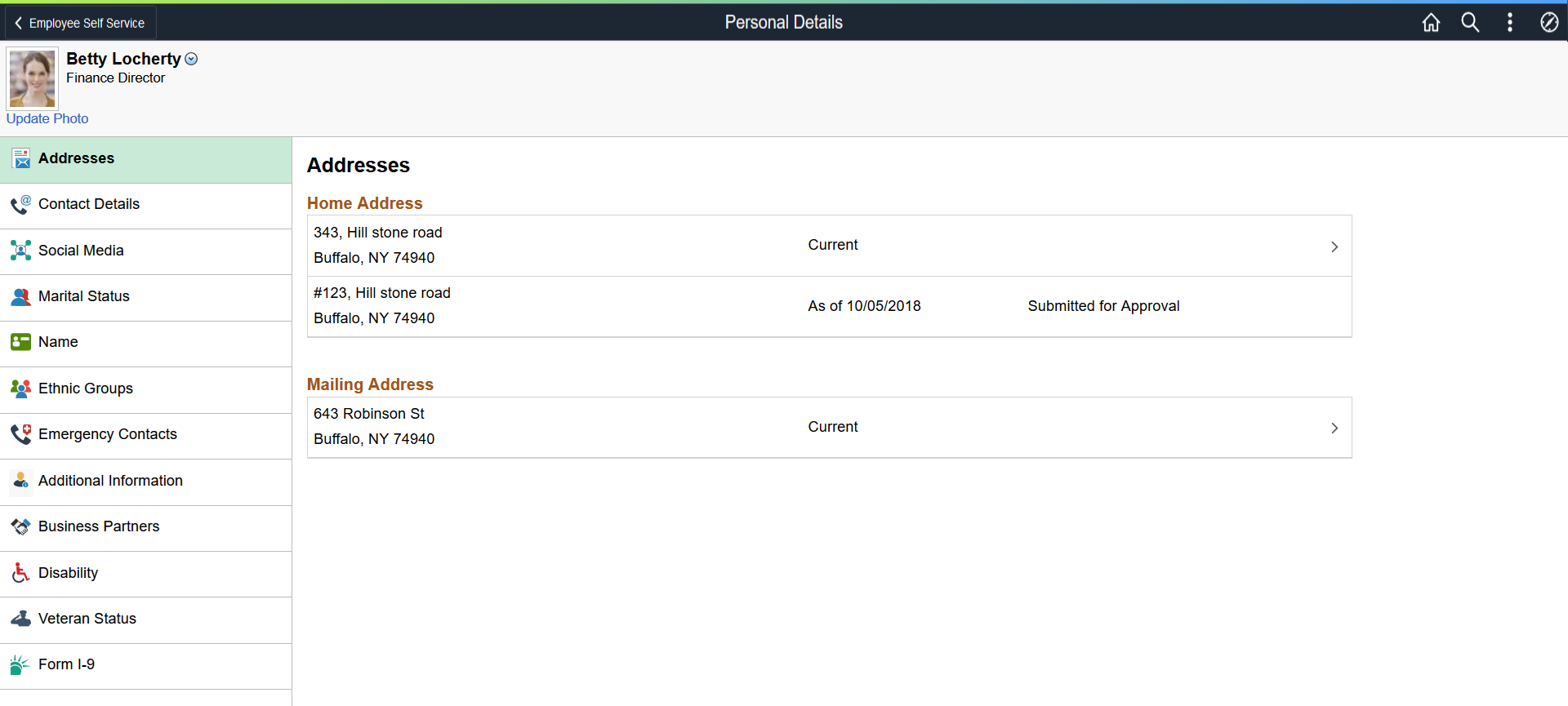
Task: Click the Name ID card icon
Action: tap(21, 342)
